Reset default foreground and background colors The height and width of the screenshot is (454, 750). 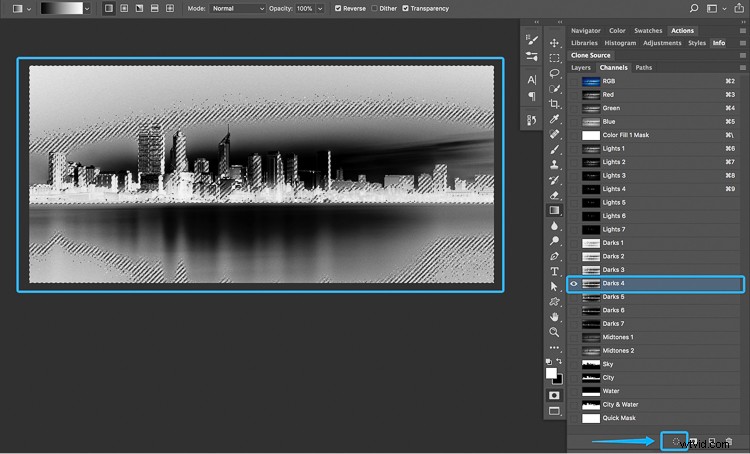[549, 362]
